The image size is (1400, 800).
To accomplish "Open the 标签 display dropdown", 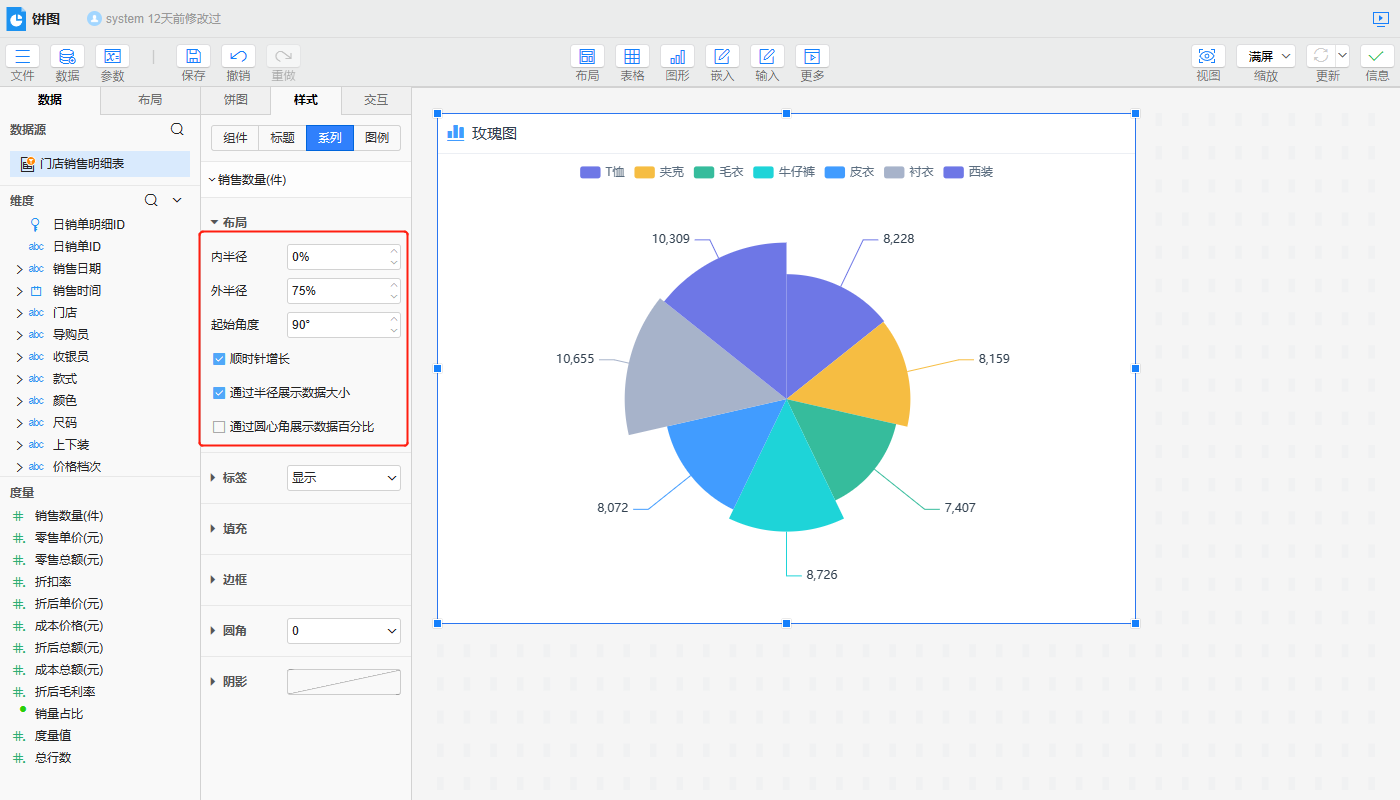I will point(343,478).
